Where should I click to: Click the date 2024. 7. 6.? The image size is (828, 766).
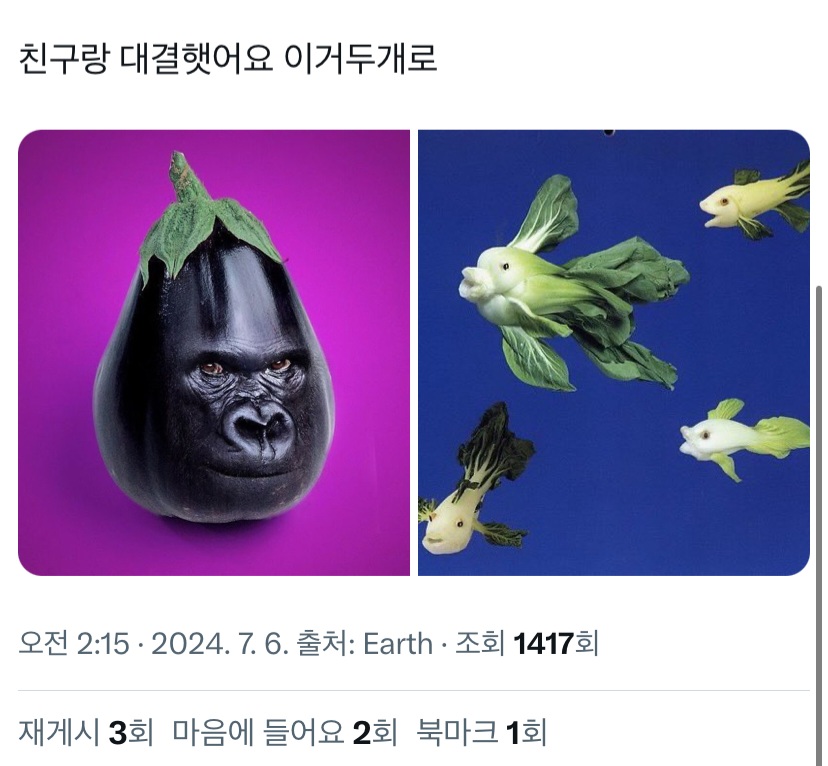[x=220, y=644]
